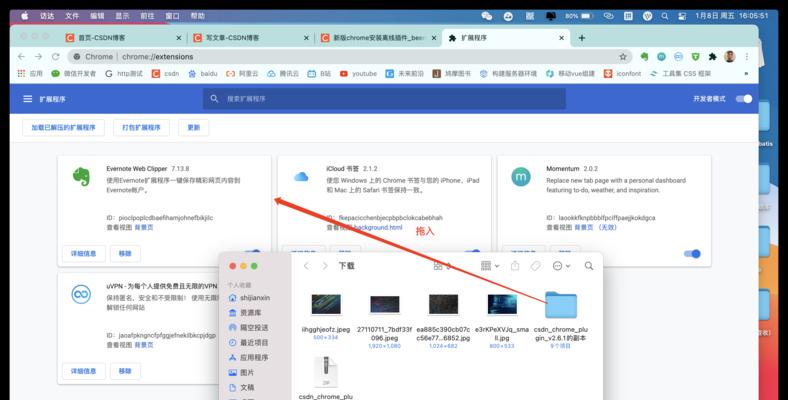Open the 编辑 menu in menu bar

click(x=97, y=16)
